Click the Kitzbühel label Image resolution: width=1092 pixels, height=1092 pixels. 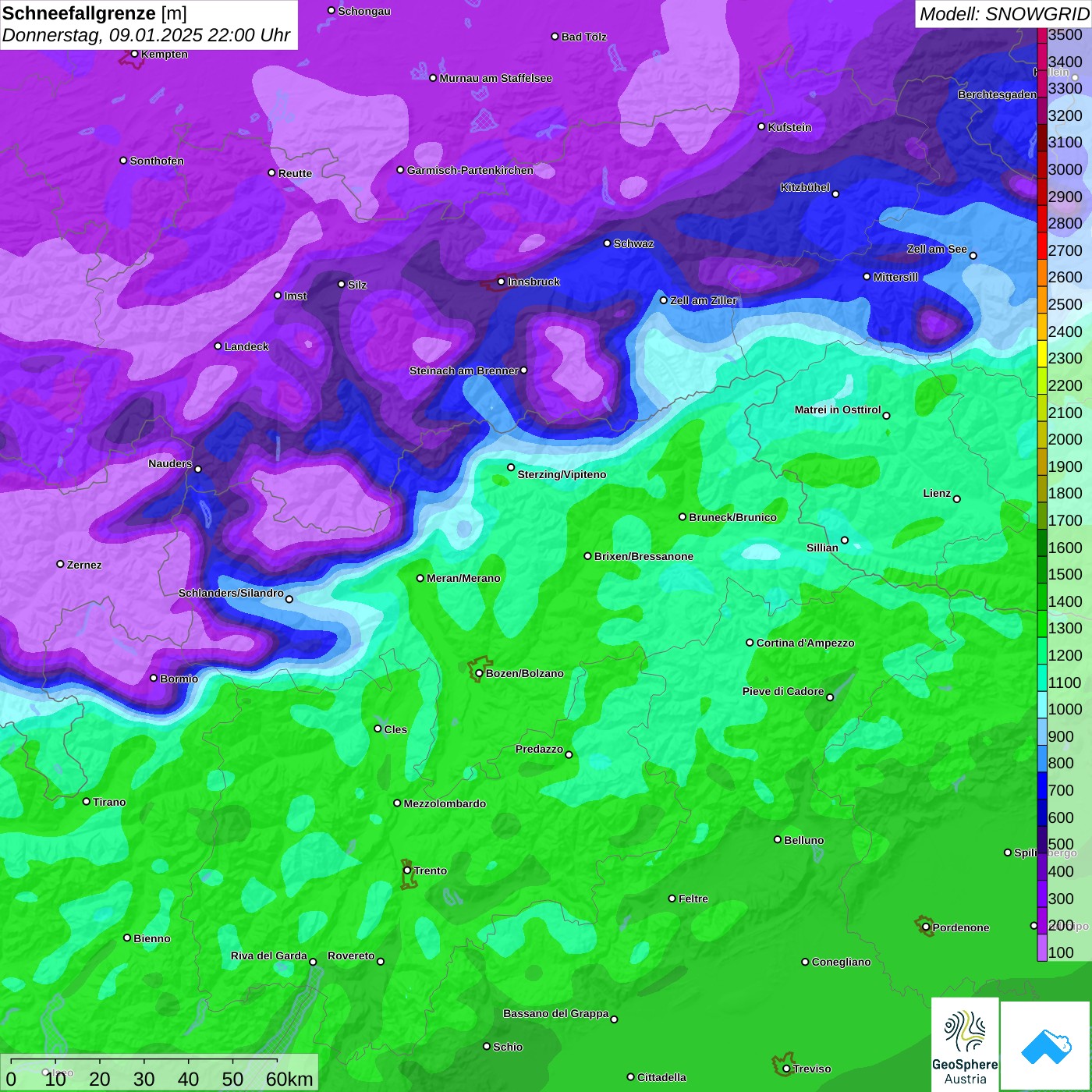[805, 187]
